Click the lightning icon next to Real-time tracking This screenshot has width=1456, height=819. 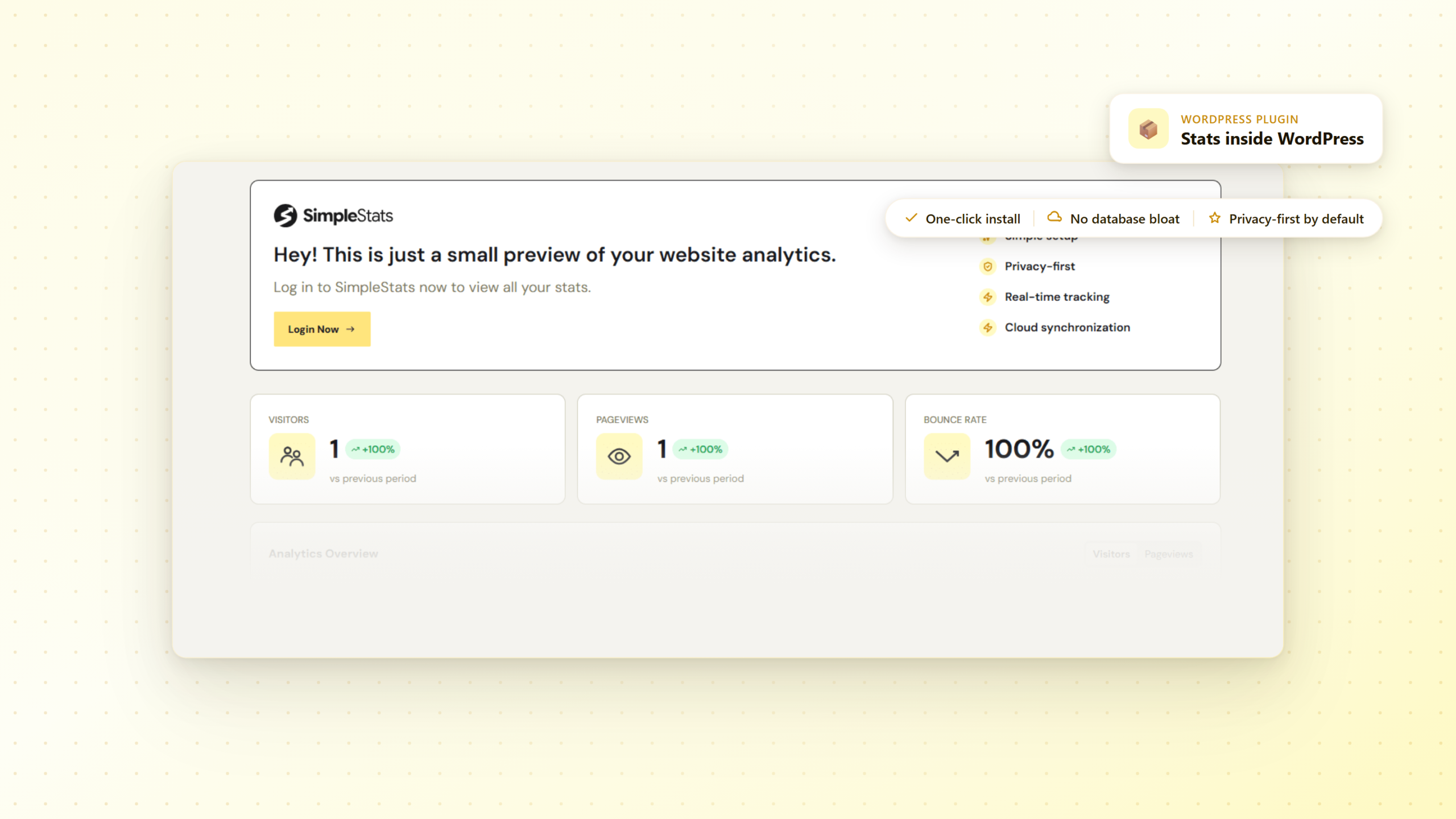point(988,297)
